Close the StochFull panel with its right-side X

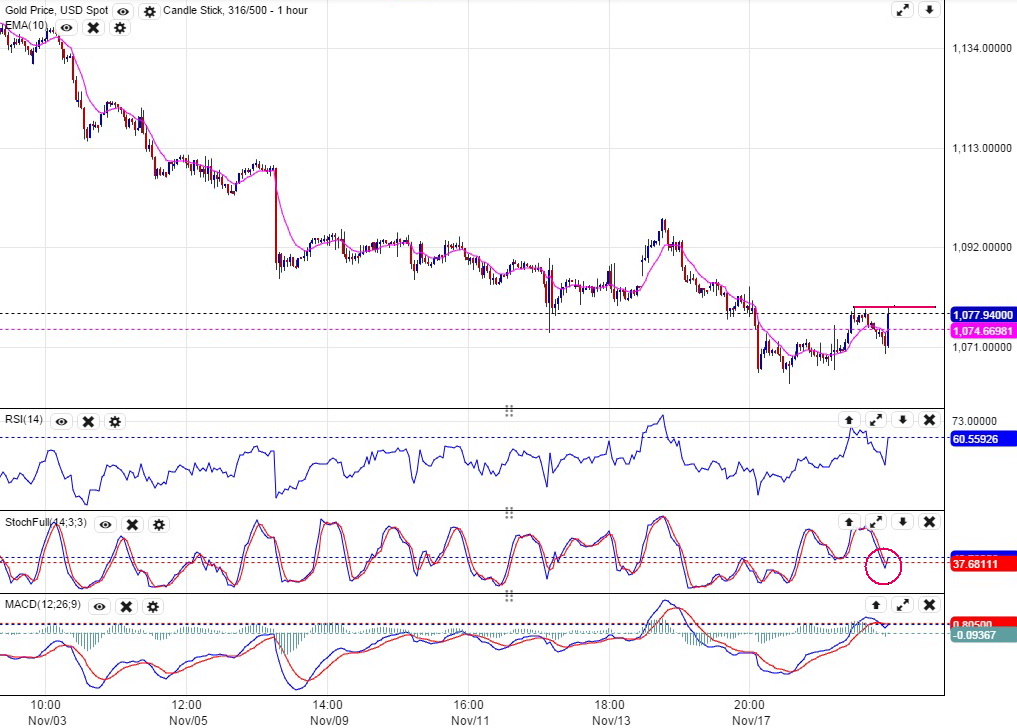point(929,522)
